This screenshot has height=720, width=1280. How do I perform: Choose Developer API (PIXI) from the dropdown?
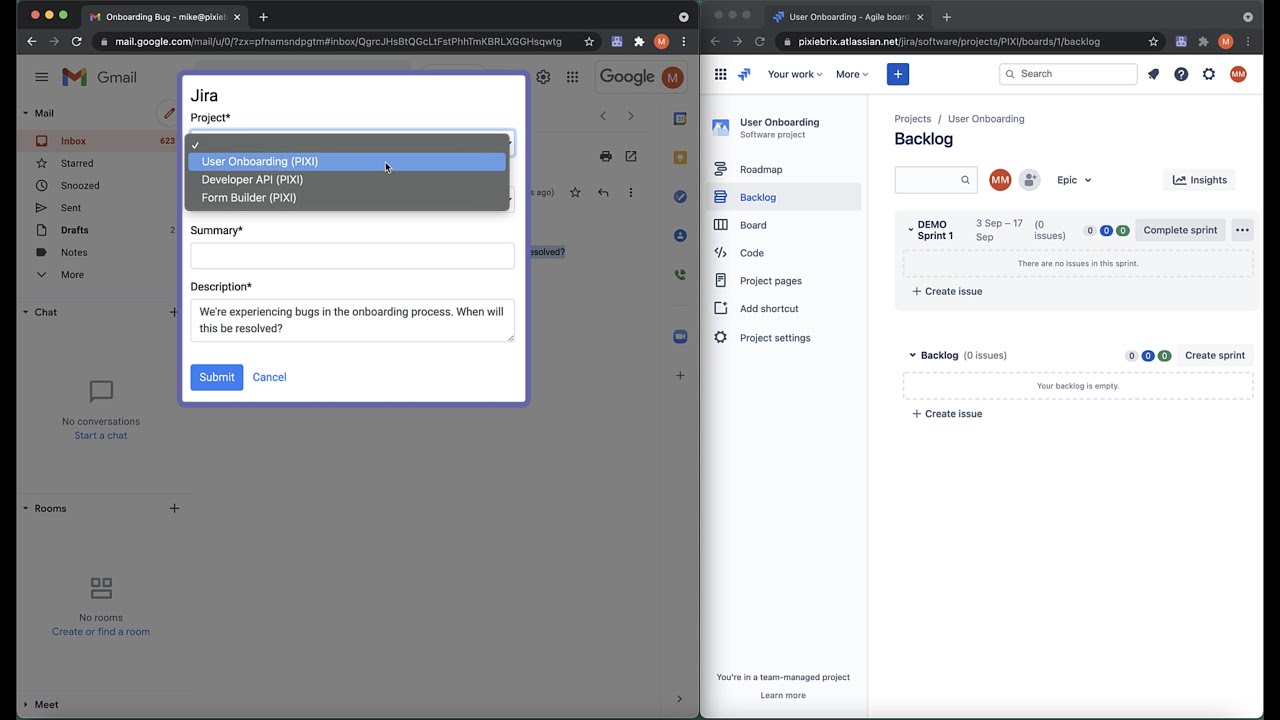347,179
